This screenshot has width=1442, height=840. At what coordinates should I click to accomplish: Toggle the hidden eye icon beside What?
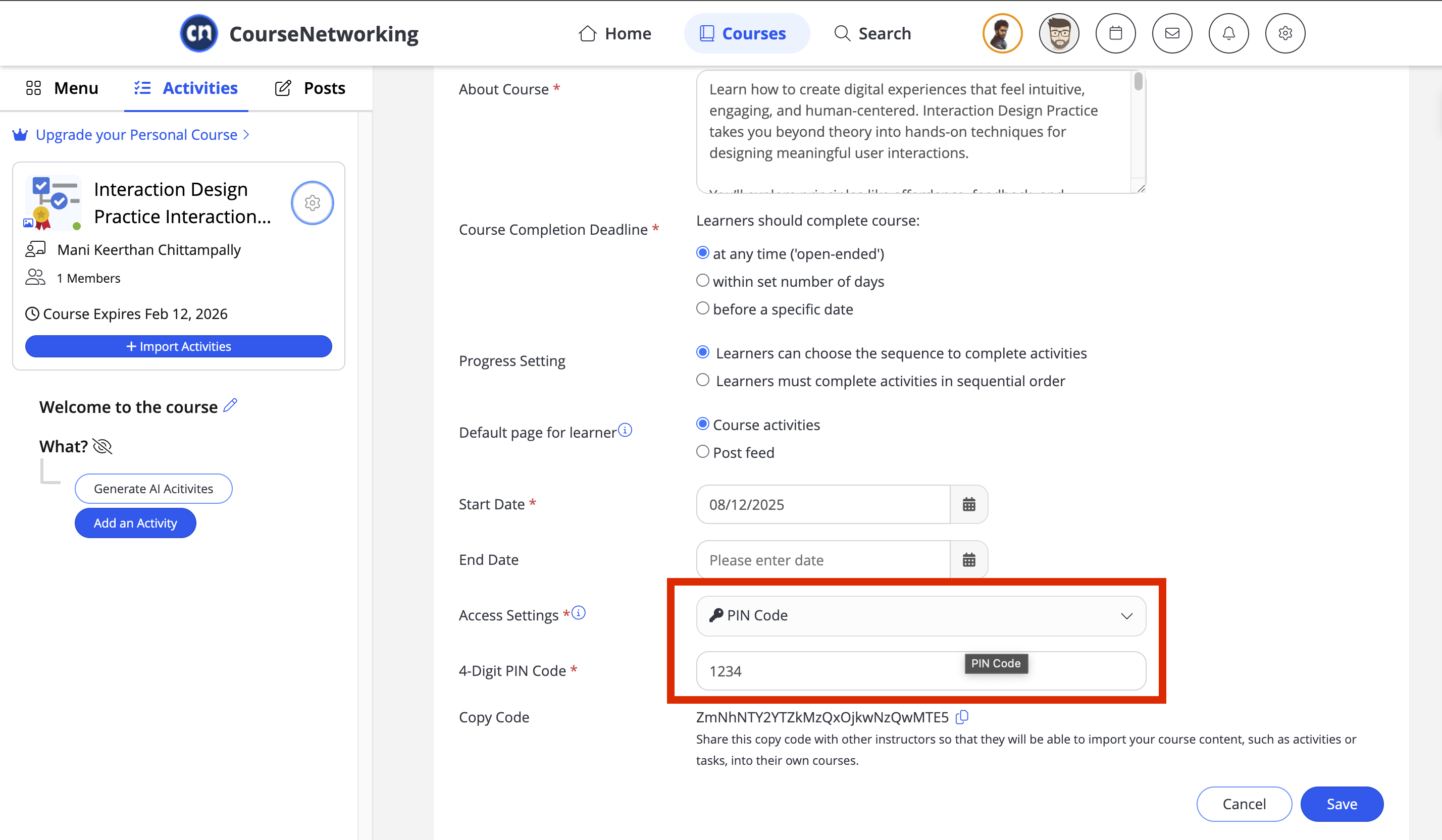coord(102,446)
